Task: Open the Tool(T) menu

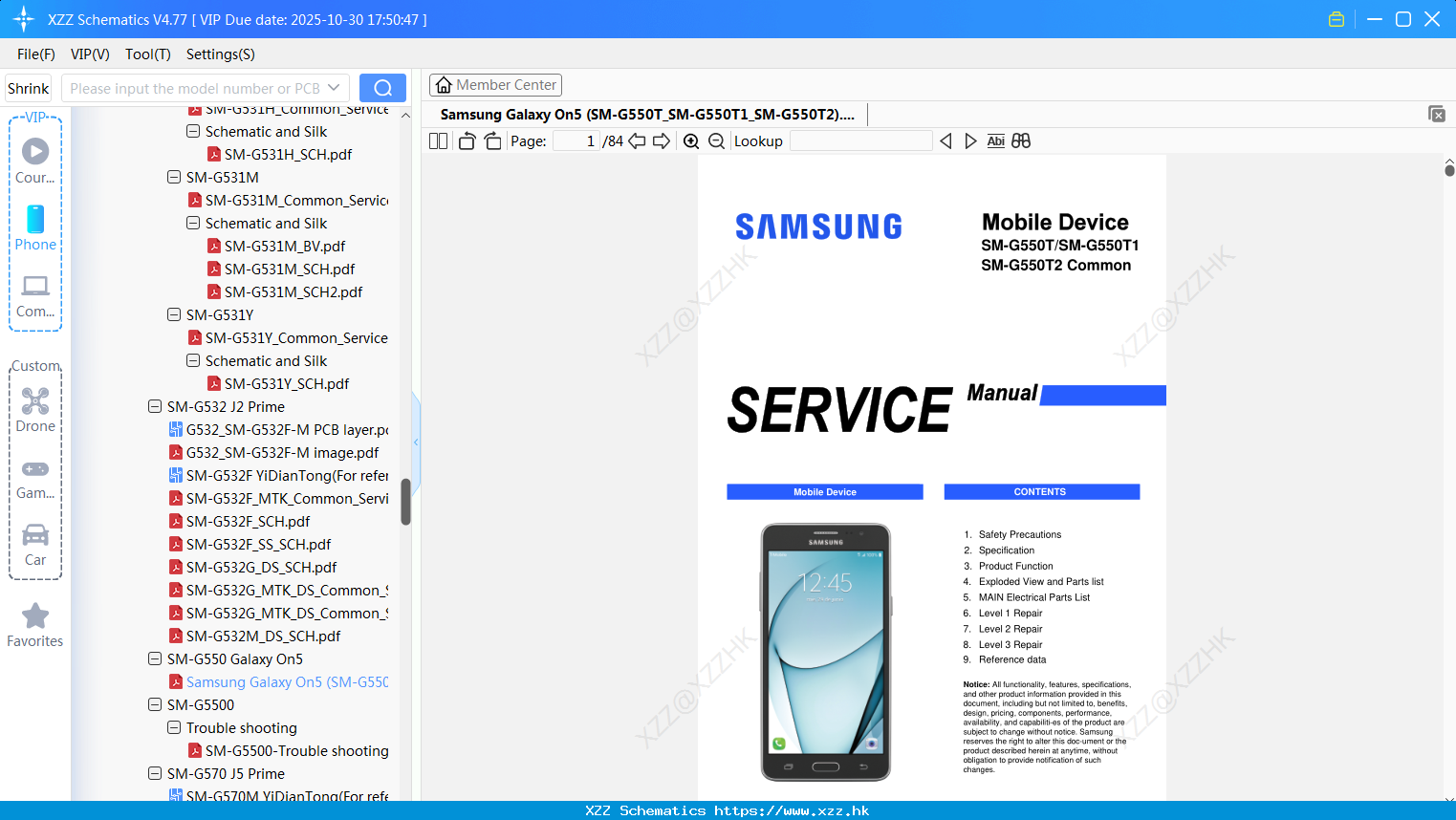Action: (x=148, y=54)
